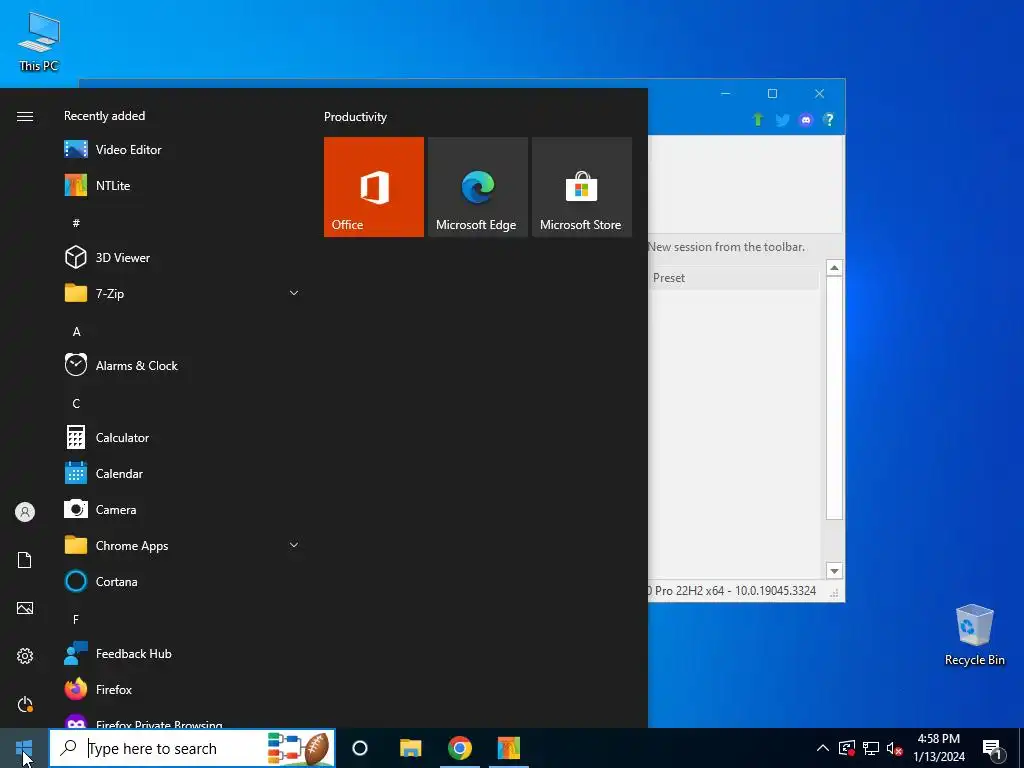
Task: Click the # section header
Action: coord(76,223)
